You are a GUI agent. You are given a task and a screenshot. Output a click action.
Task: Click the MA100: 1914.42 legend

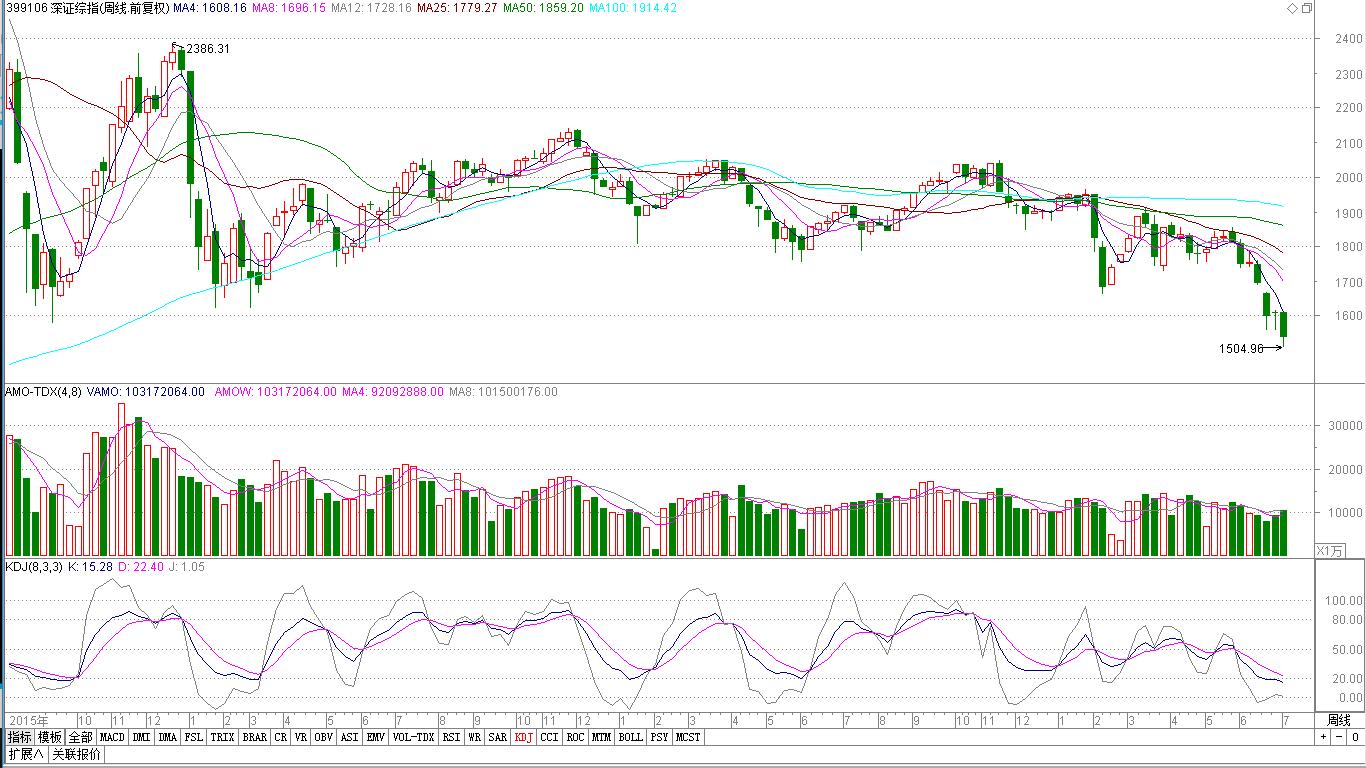(633, 8)
